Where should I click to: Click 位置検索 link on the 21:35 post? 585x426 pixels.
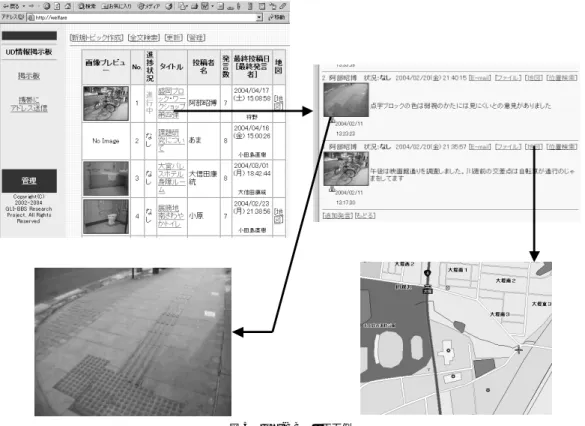click(x=562, y=147)
